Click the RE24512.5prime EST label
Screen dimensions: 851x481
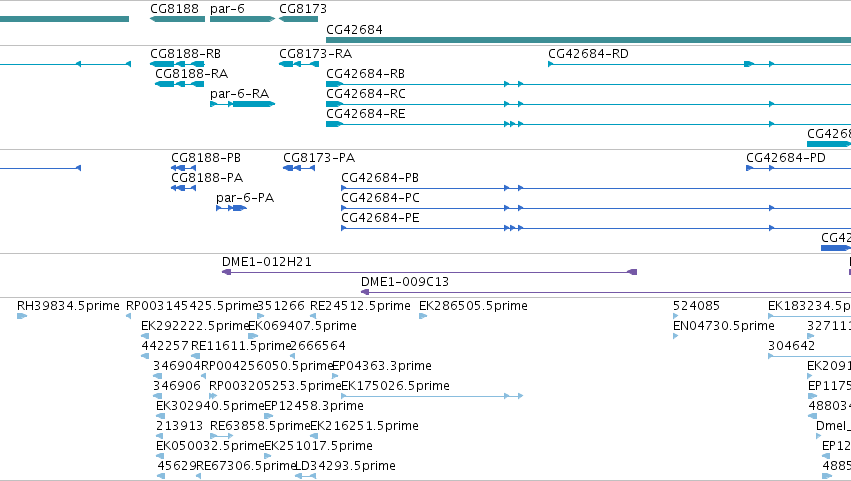(360, 306)
